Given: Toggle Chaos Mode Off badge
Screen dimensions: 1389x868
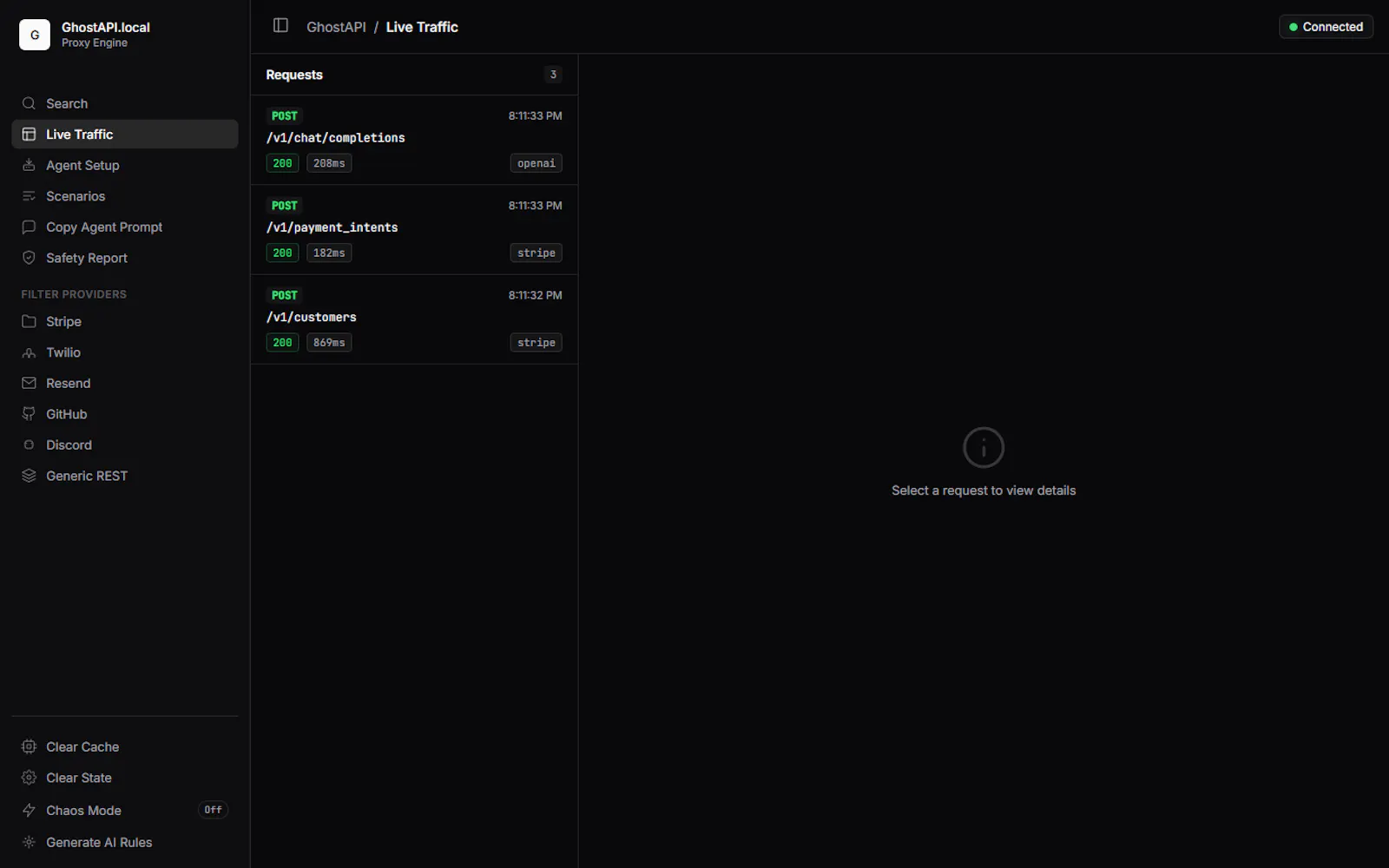Looking at the screenshot, I should tap(213, 810).
